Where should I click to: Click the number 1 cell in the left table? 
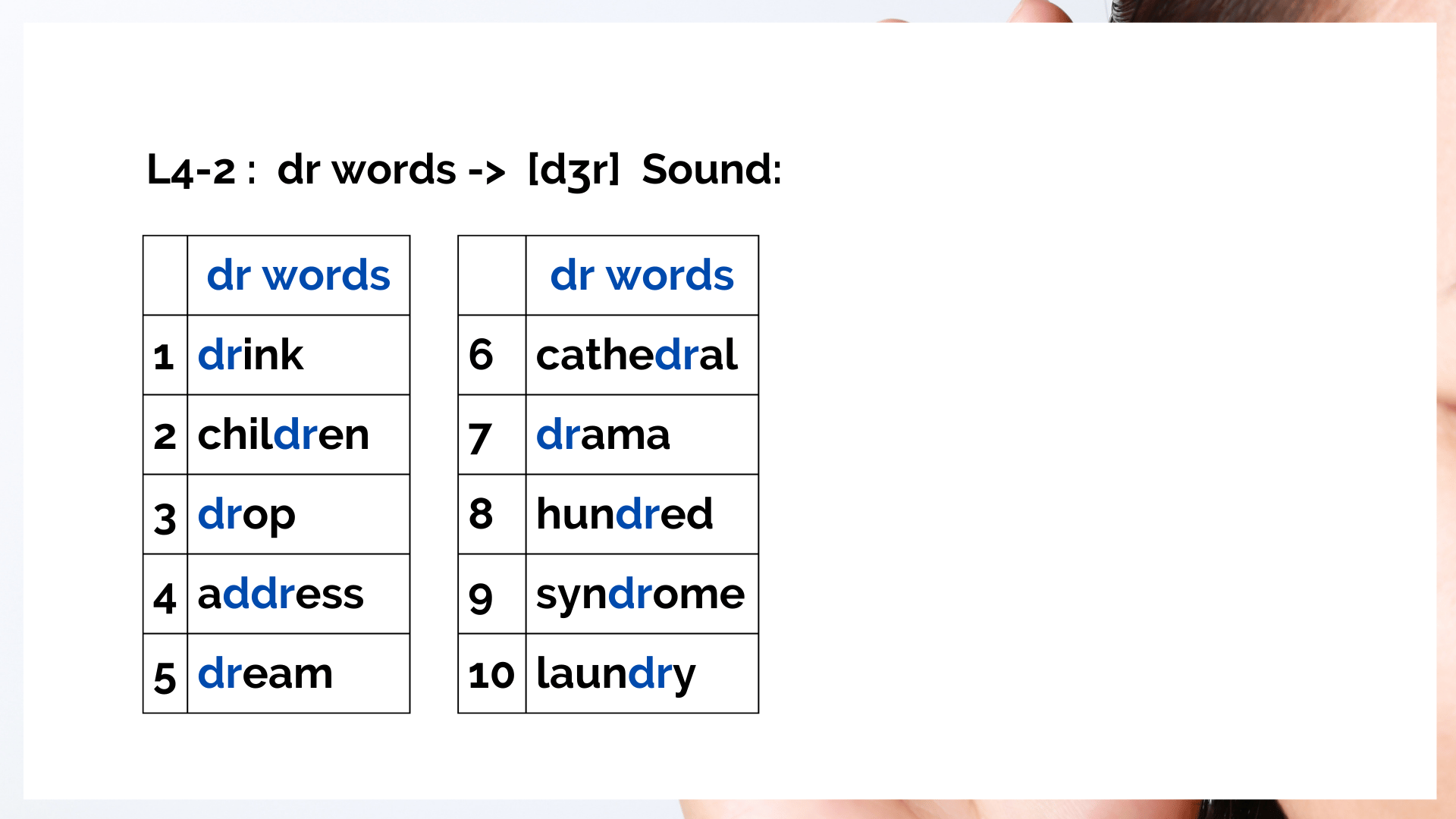[165, 355]
